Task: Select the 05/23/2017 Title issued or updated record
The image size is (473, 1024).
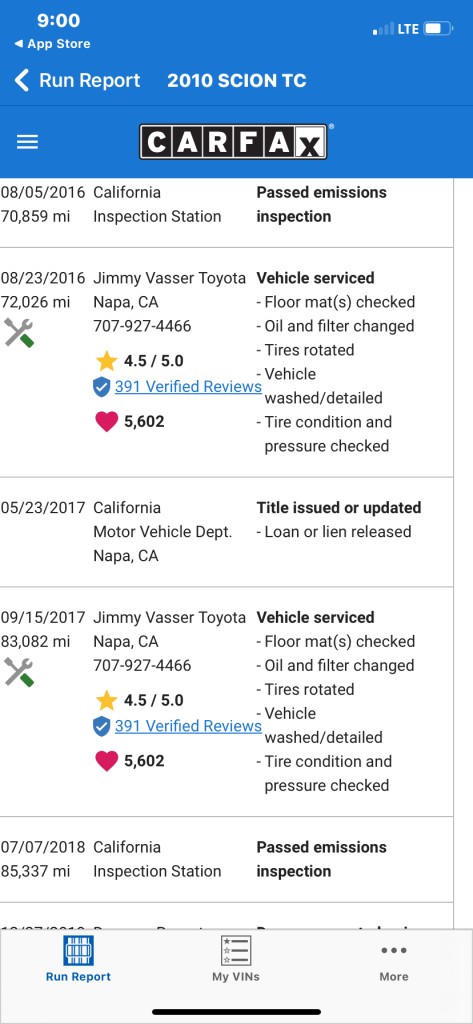Action: [x=227, y=532]
